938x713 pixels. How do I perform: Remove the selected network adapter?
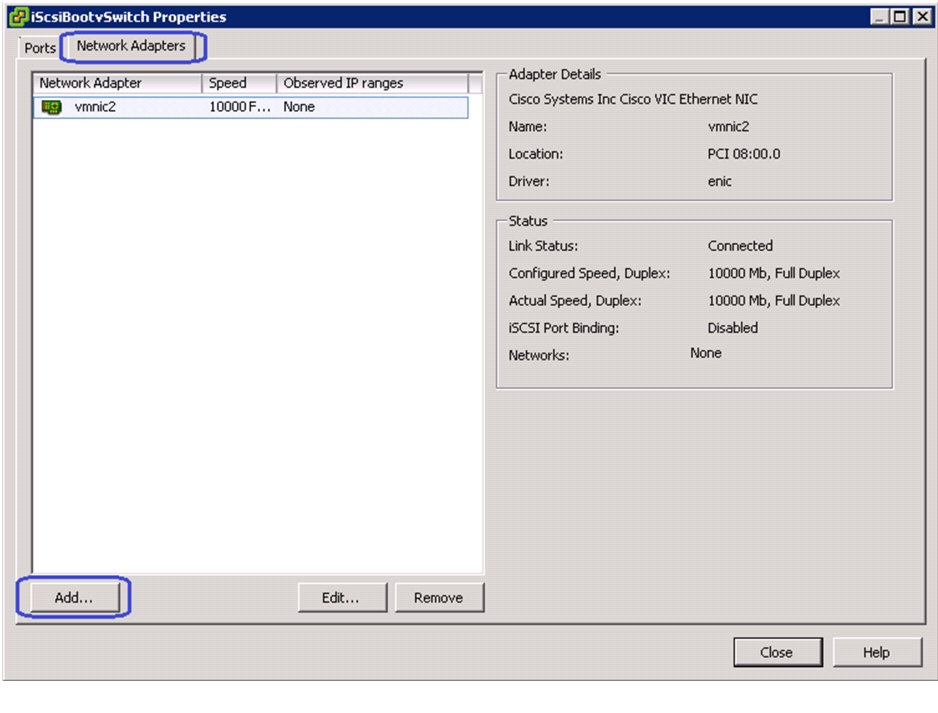pyautogui.click(x=439, y=598)
